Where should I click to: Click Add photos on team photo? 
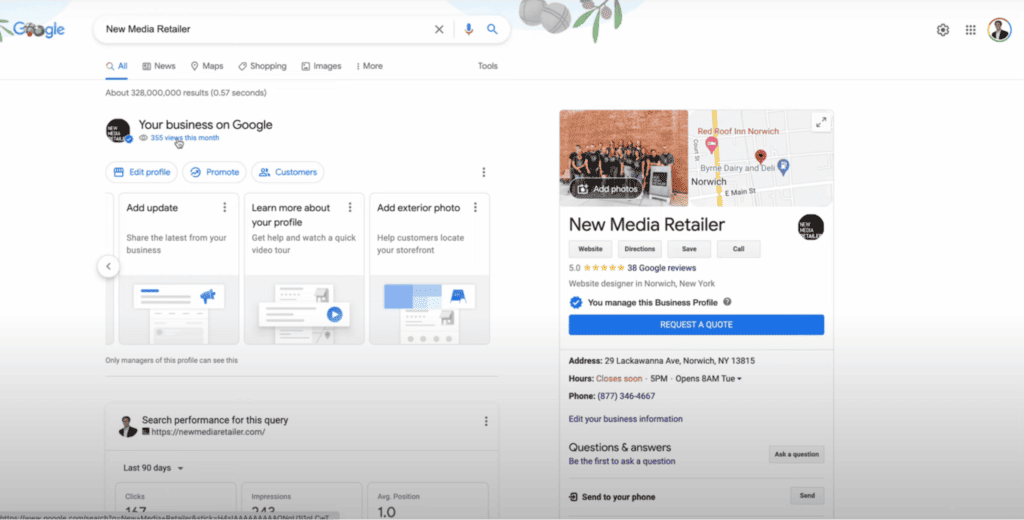[x=607, y=189]
